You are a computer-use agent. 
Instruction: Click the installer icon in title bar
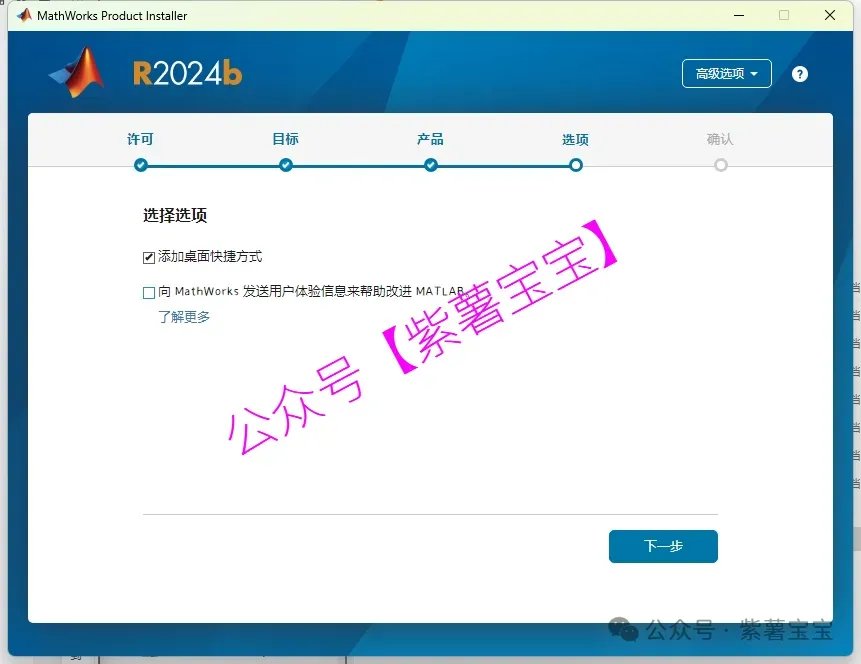24,15
